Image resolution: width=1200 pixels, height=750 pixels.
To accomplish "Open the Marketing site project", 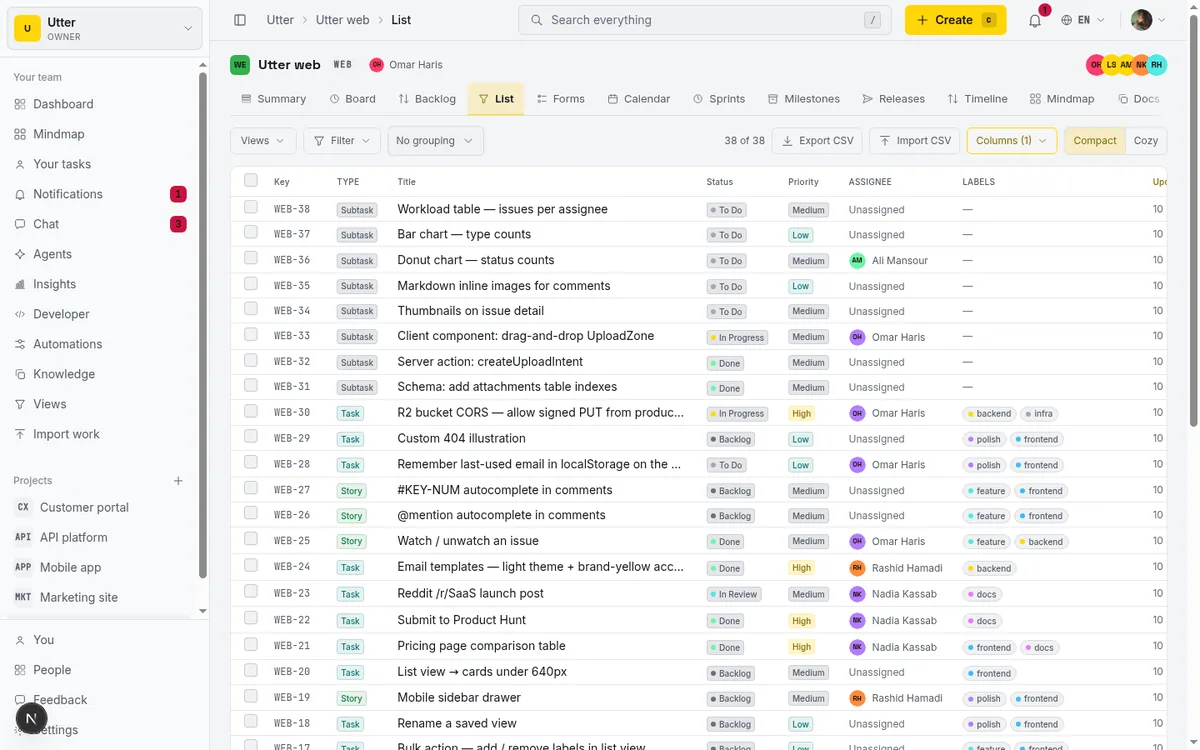I will pos(104,597).
